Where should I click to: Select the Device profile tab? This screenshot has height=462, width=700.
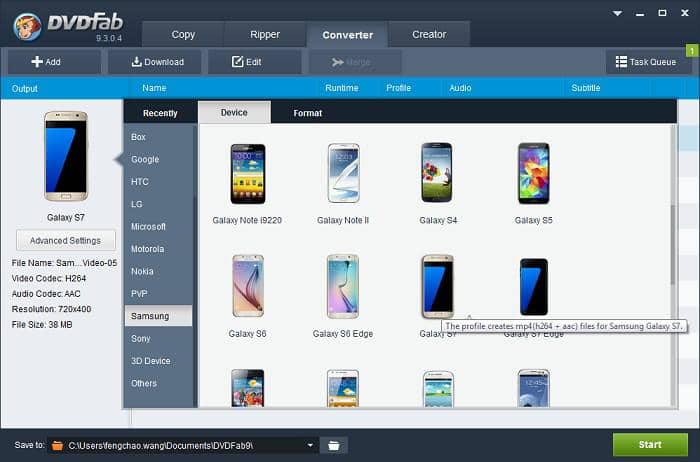(x=234, y=112)
